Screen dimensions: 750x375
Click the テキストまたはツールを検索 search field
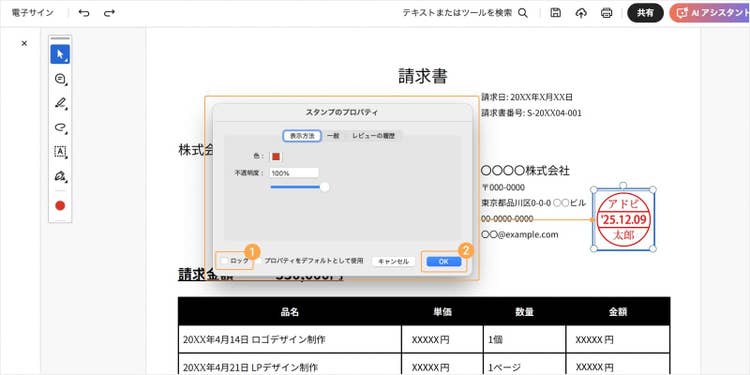pos(457,13)
